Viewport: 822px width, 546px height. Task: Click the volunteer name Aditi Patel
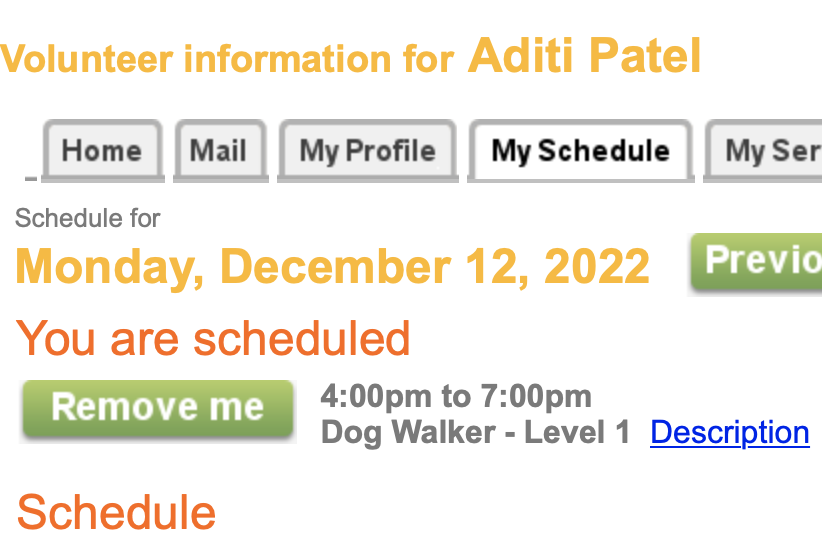tap(584, 56)
